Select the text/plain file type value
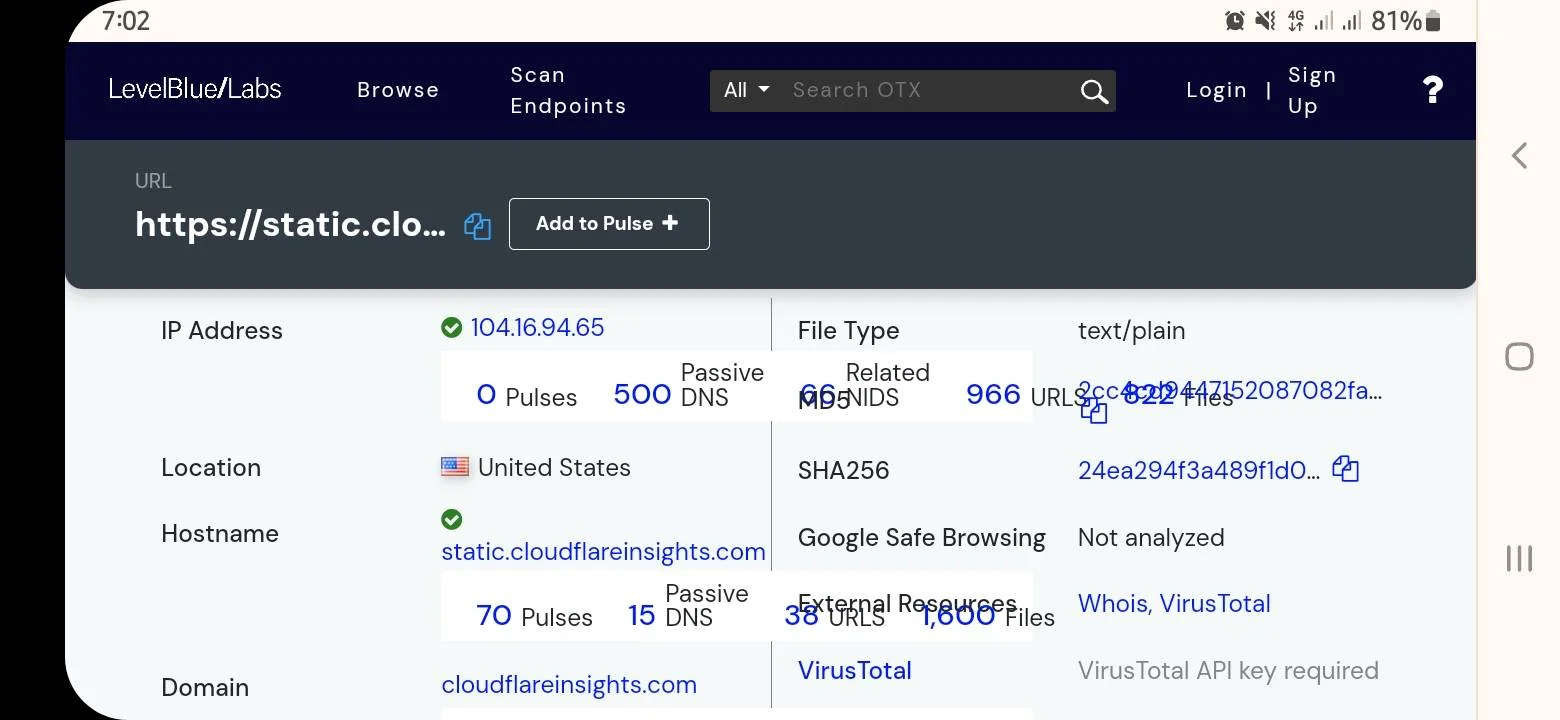The width and height of the screenshot is (1560, 720). tap(1131, 331)
